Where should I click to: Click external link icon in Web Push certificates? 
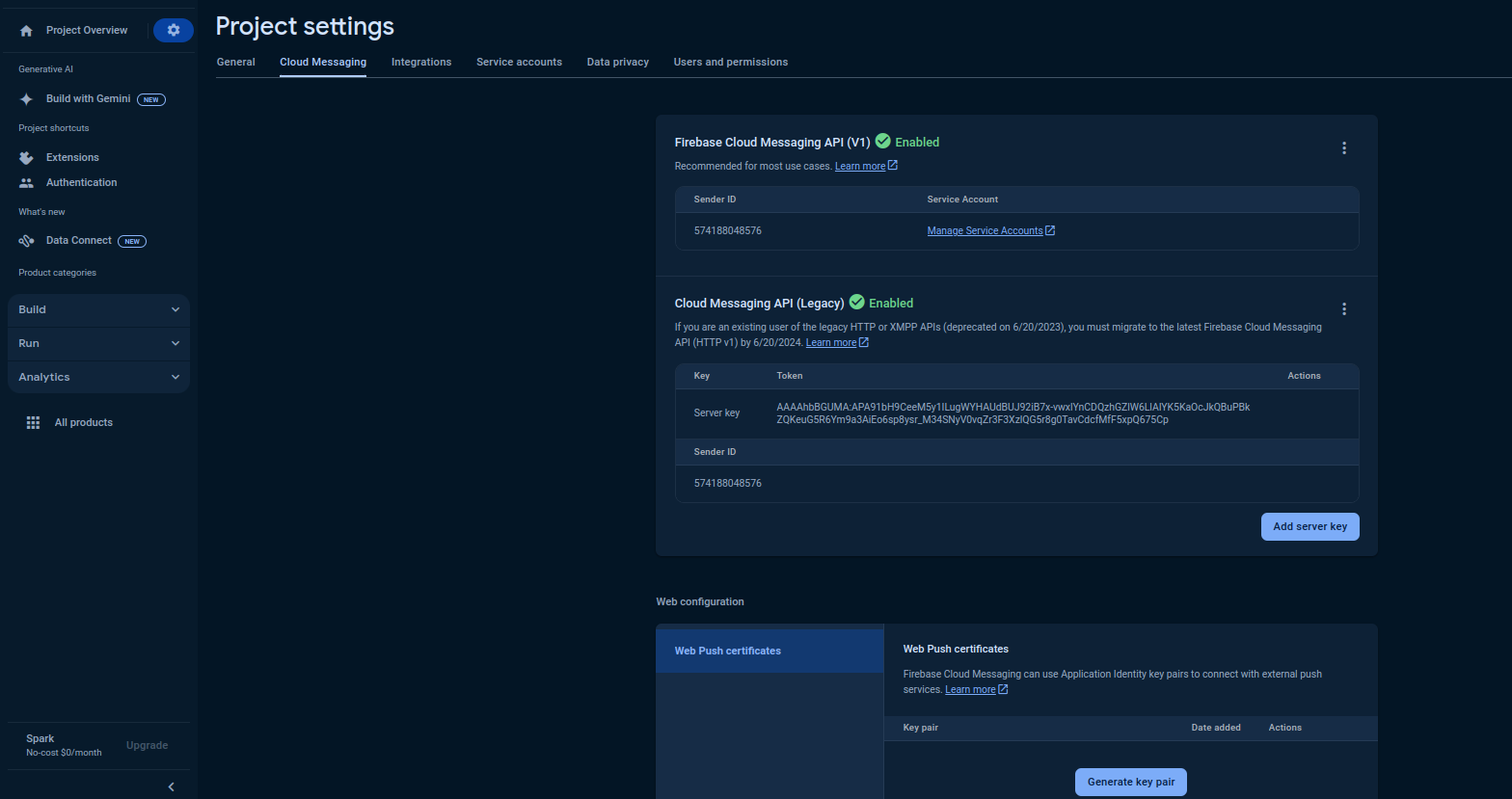[x=1003, y=689]
